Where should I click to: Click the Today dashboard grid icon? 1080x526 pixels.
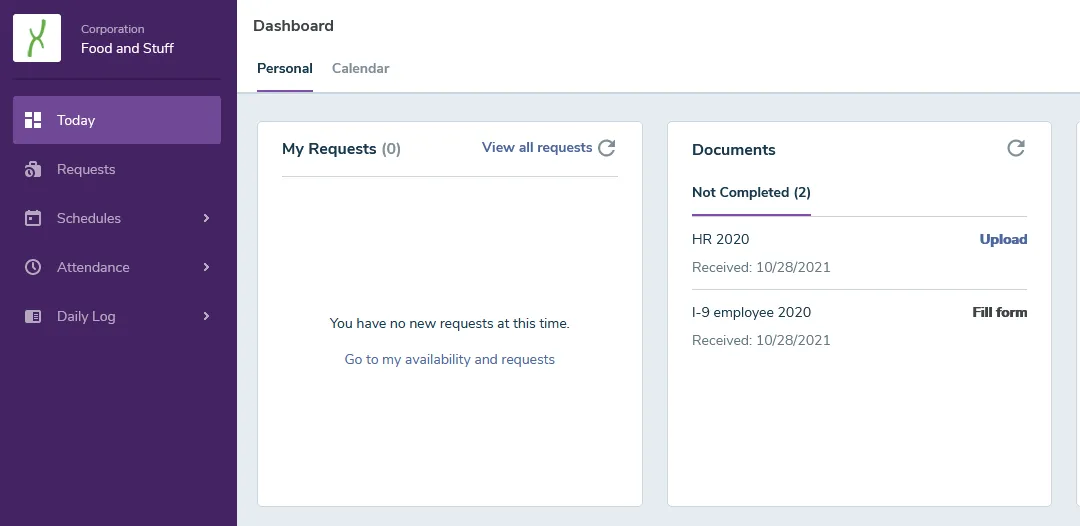(33, 120)
